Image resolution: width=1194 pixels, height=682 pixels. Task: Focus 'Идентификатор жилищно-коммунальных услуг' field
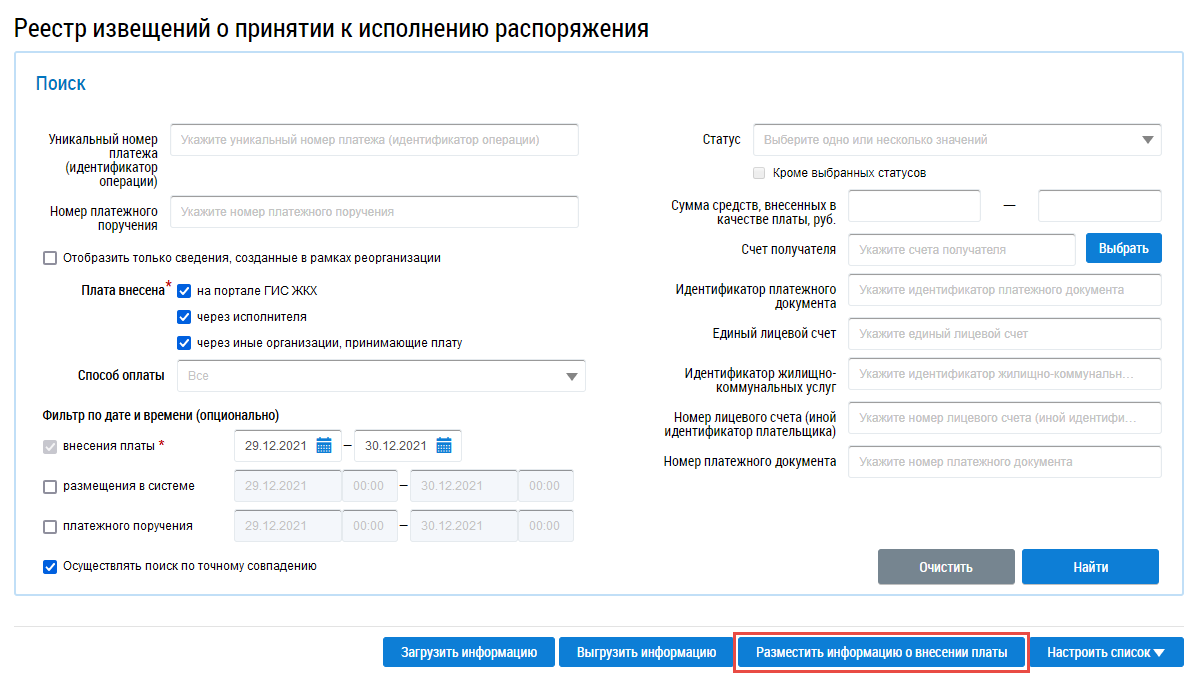[x=1005, y=374]
